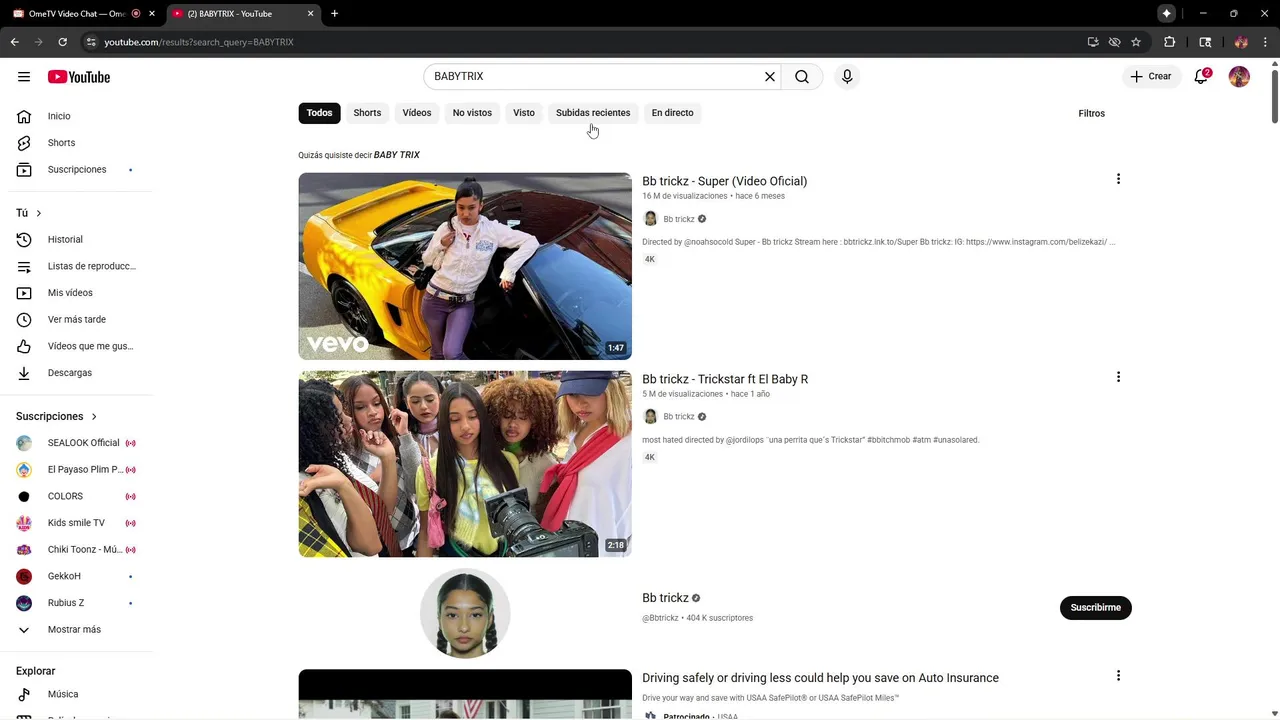
Task: Open Suscripciones in the sidebar
Action: [76, 170]
